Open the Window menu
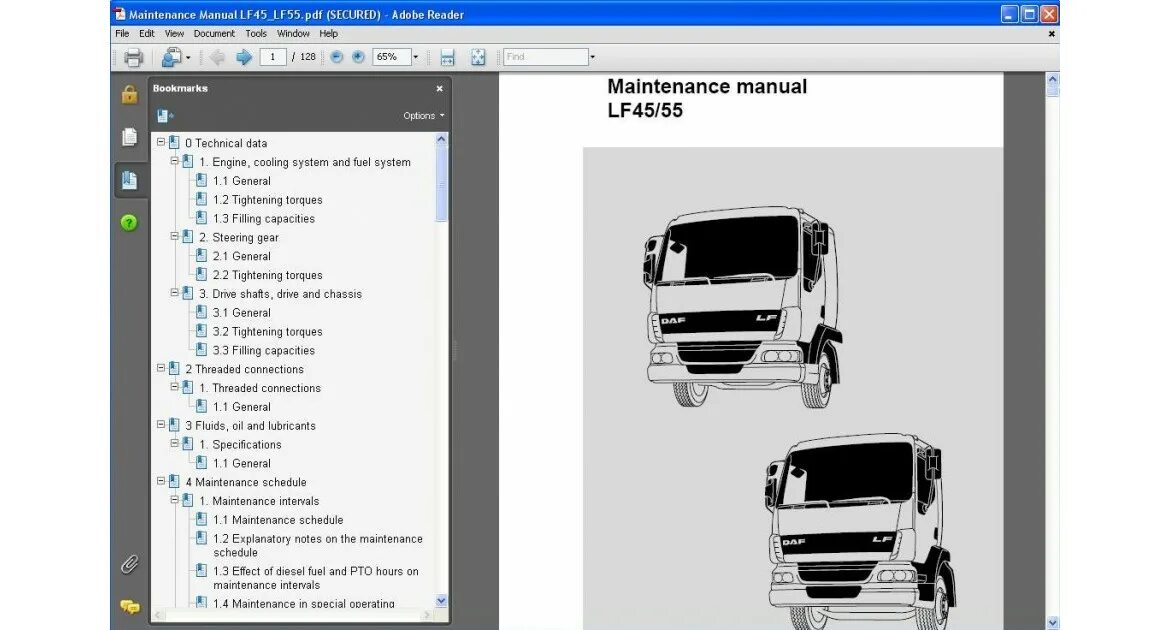The height and width of the screenshot is (630, 1170). [x=293, y=34]
